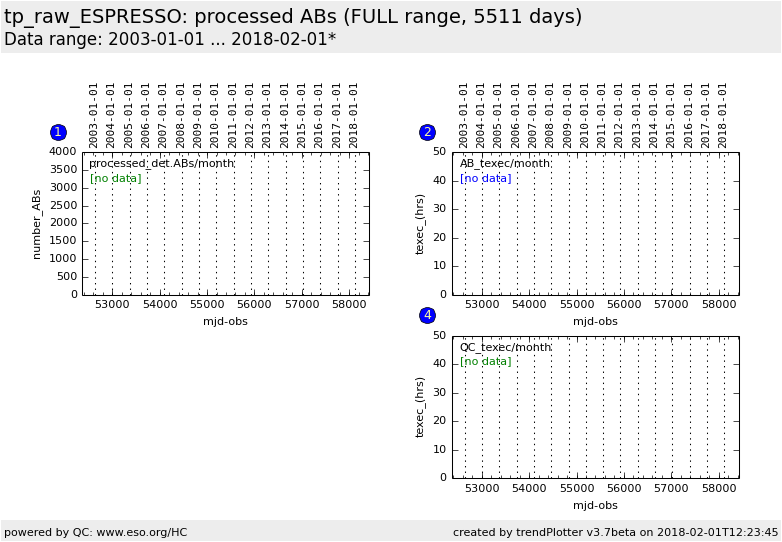Click the Data range subtitle line
The image size is (782, 542).
(x=170, y=40)
